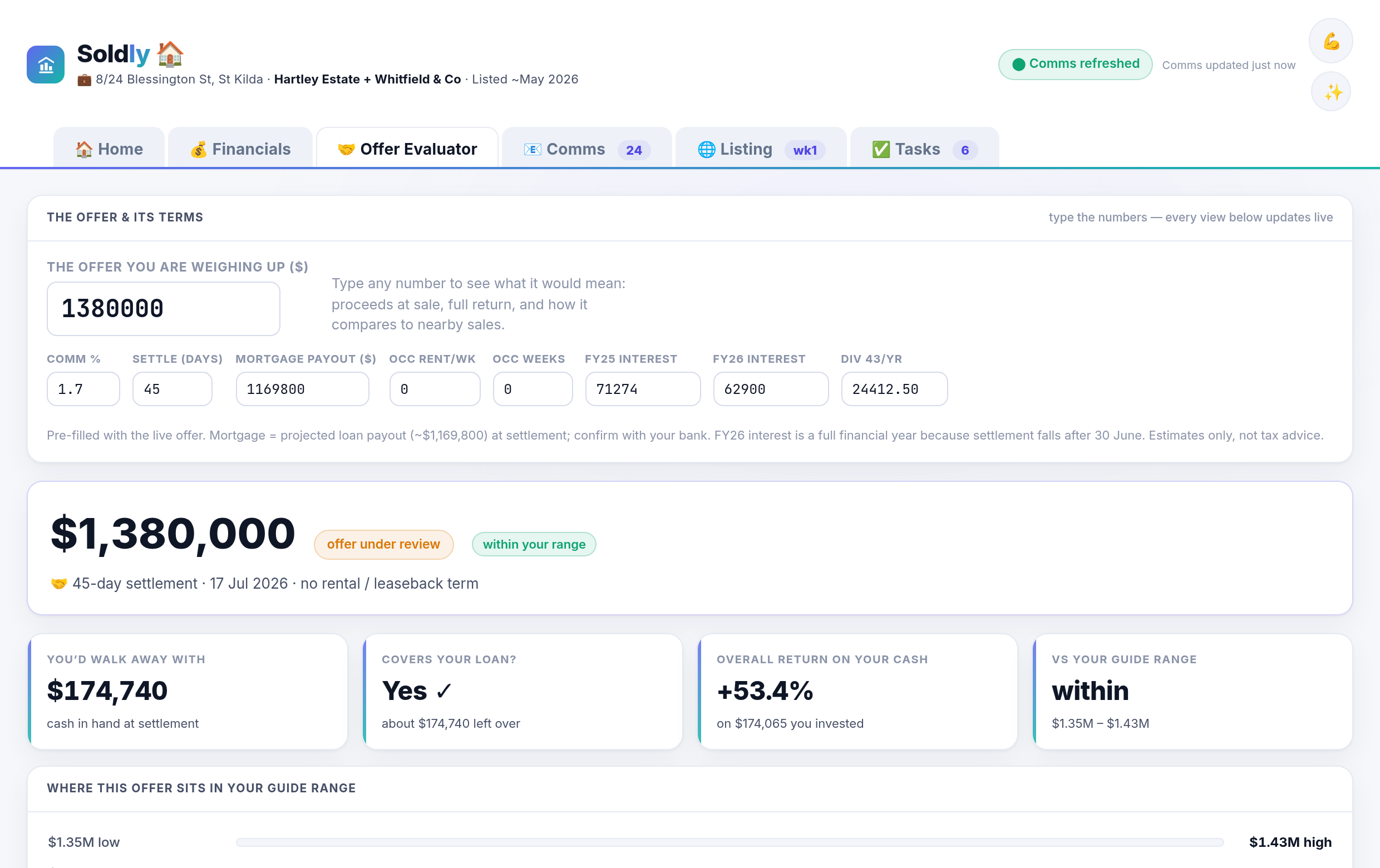1380x868 pixels.
Task: Click the $1.43M high label
Action: (x=1290, y=842)
